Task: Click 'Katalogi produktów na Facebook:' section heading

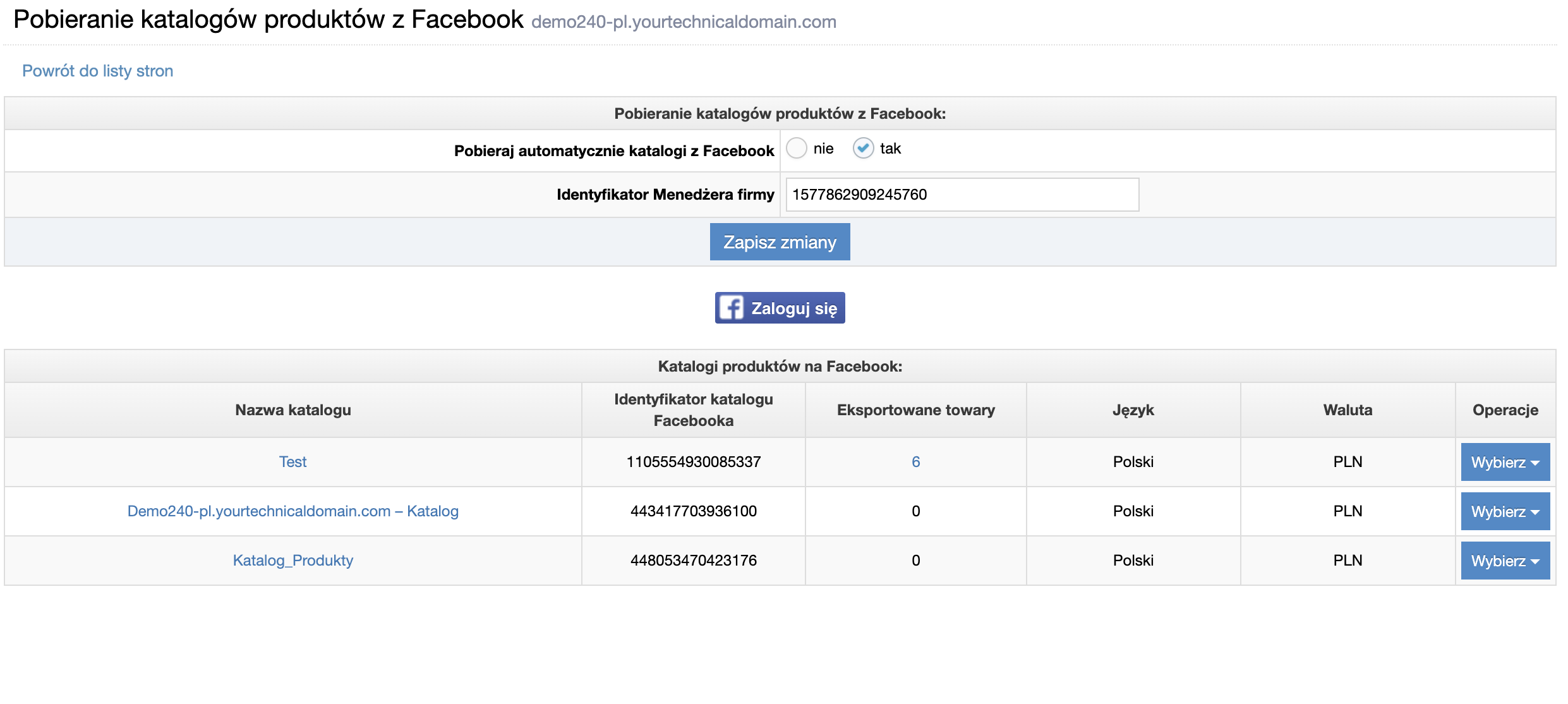Action: point(780,367)
